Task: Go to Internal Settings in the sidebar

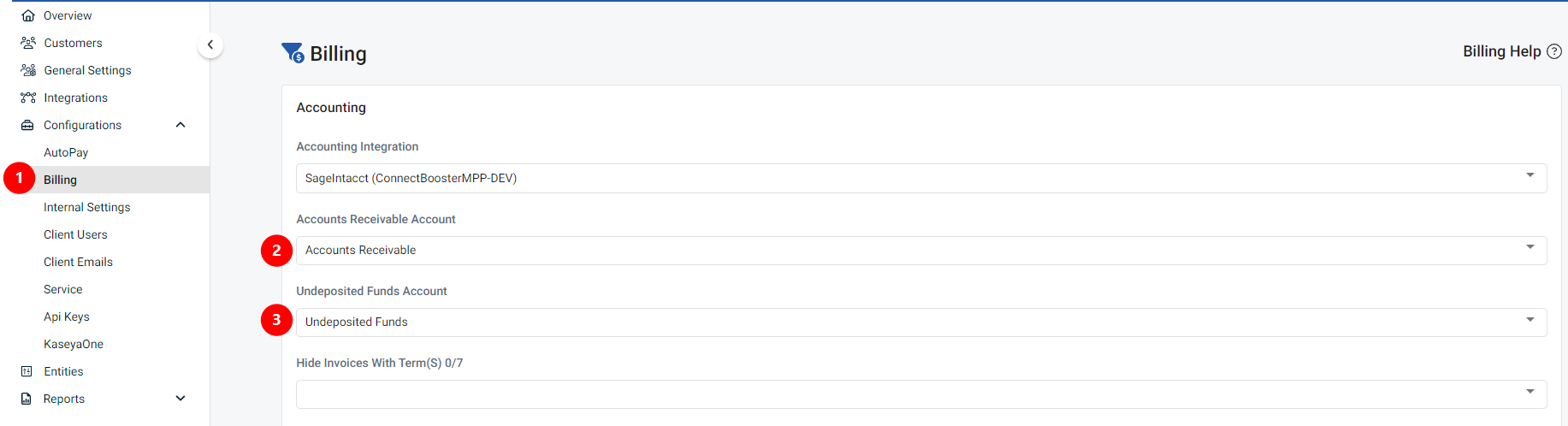Action: (x=87, y=207)
